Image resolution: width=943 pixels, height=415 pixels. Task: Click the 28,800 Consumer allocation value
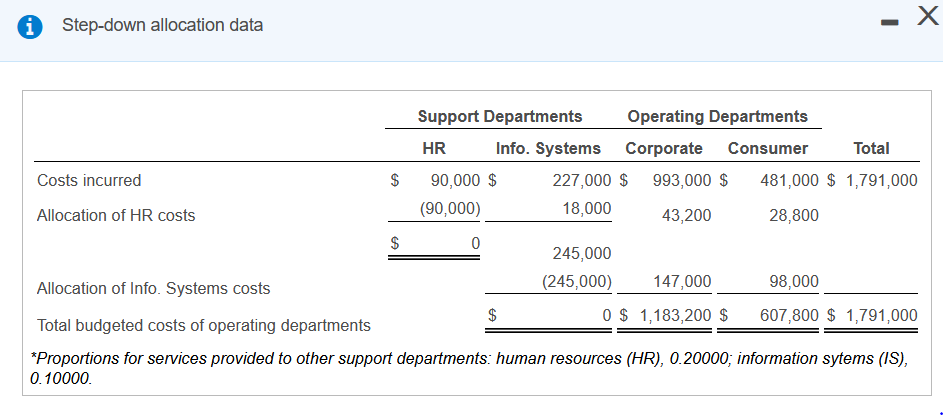coord(794,215)
